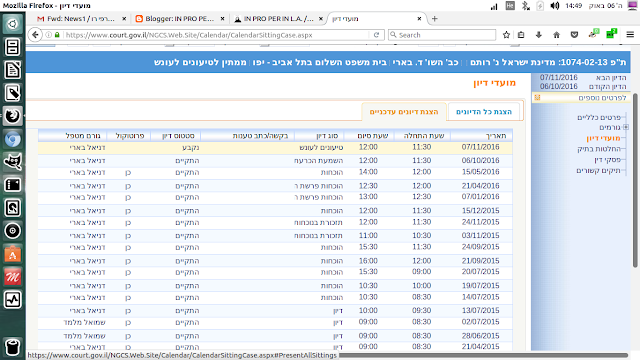This screenshot has height=360, width=640.
Task: Open פסקי דין in the side menu
Action: (607, 160)
